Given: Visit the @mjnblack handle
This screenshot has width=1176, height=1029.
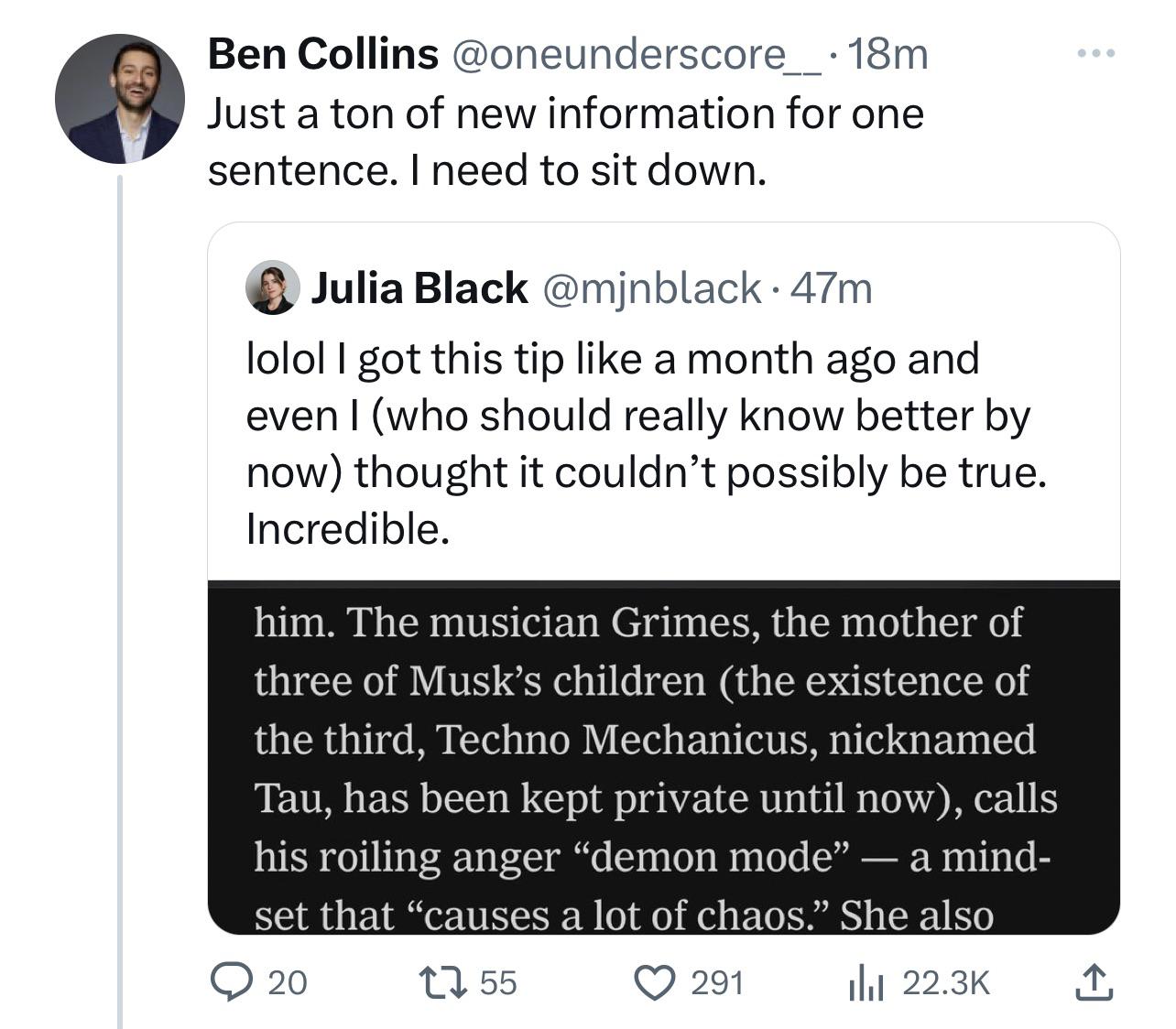Looking at the screenshot, I should (652, 288).
